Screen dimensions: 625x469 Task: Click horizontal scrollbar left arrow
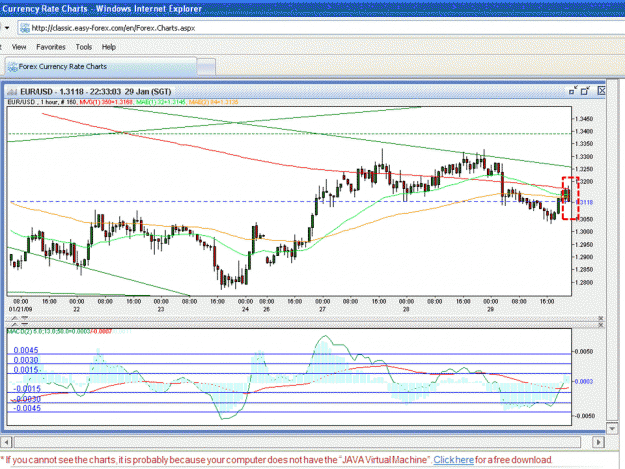[6, 442]
